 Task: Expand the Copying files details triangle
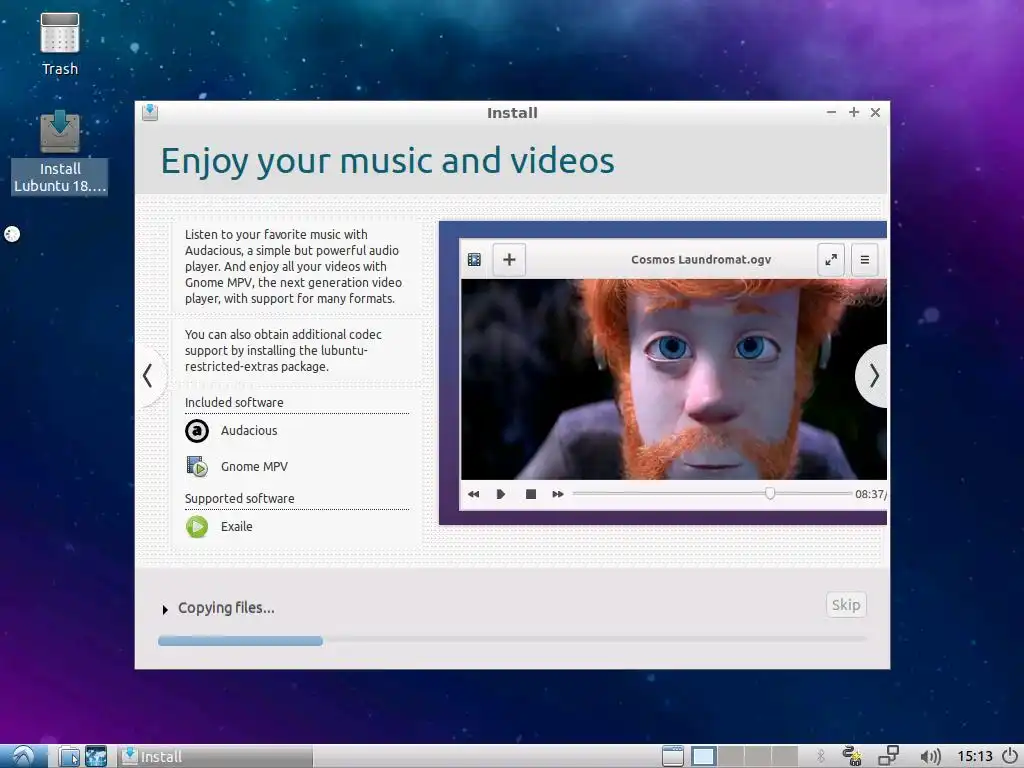pyautogui.click(x=165, y=609)
